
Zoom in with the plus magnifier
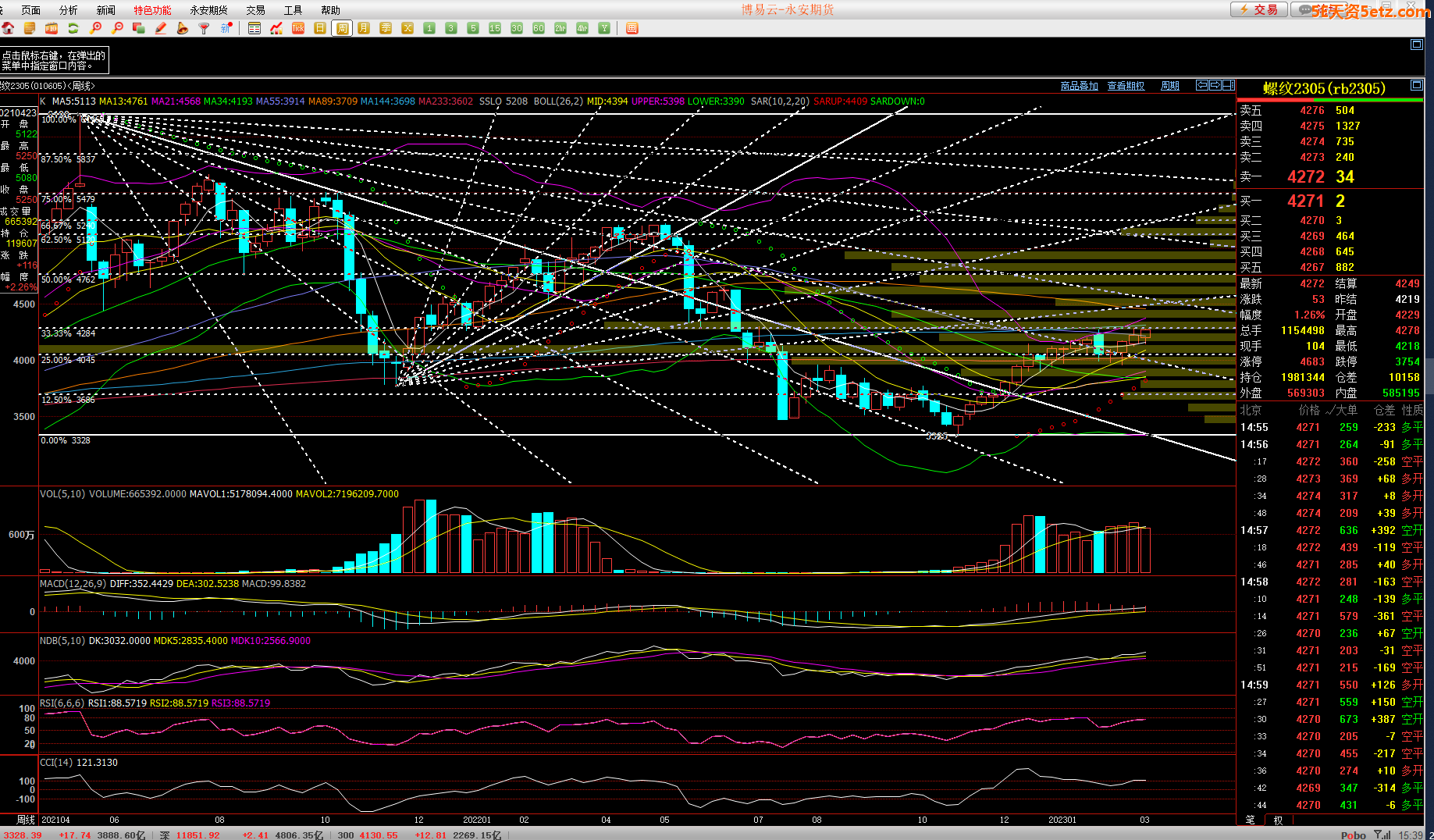95,28
